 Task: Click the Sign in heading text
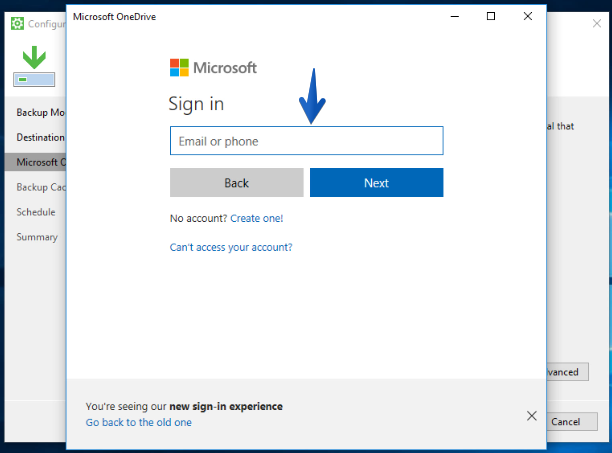pyautogui.click(x=196, y=104)
